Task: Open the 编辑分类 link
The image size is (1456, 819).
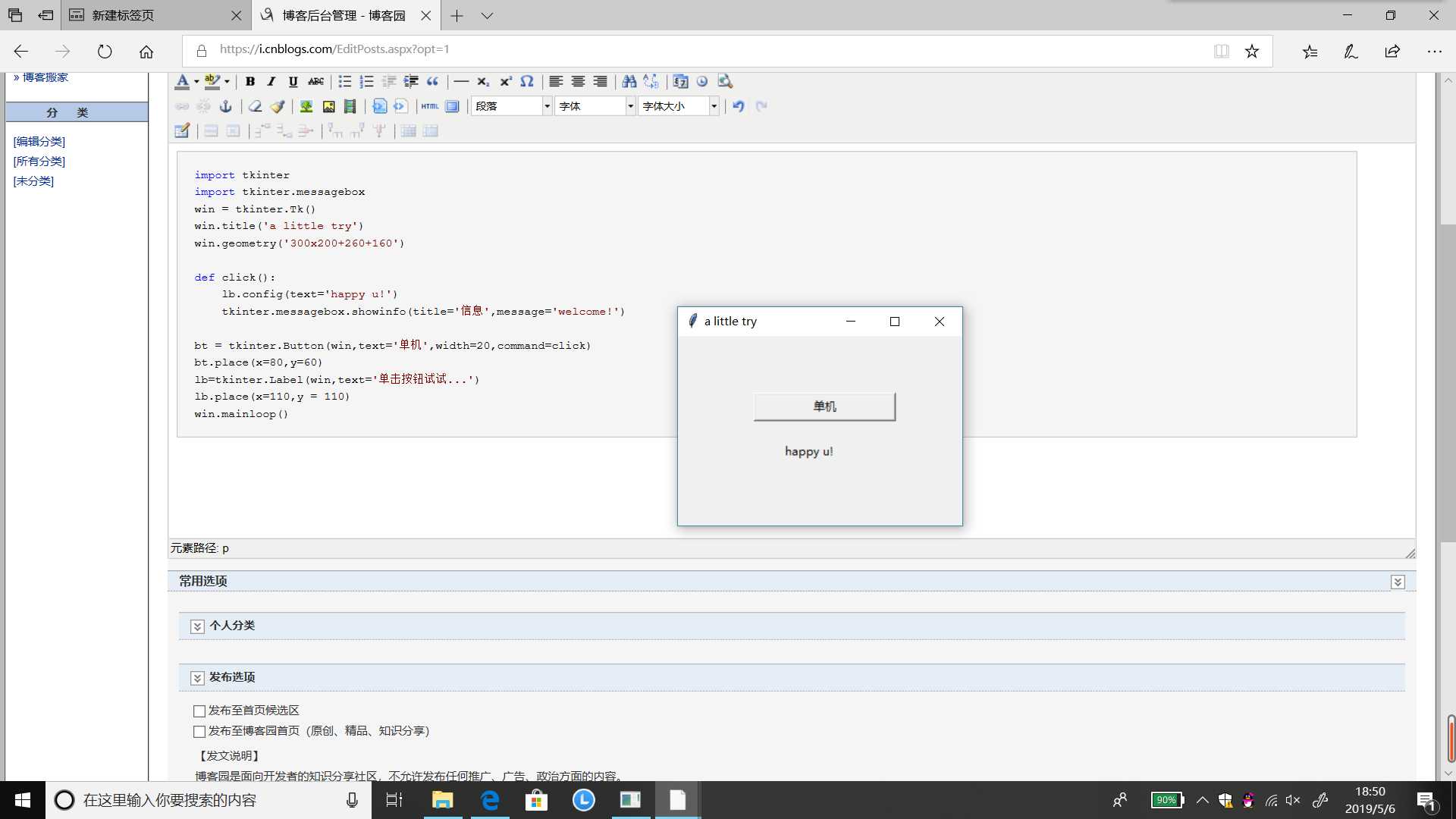Action: tap(39, 142)
